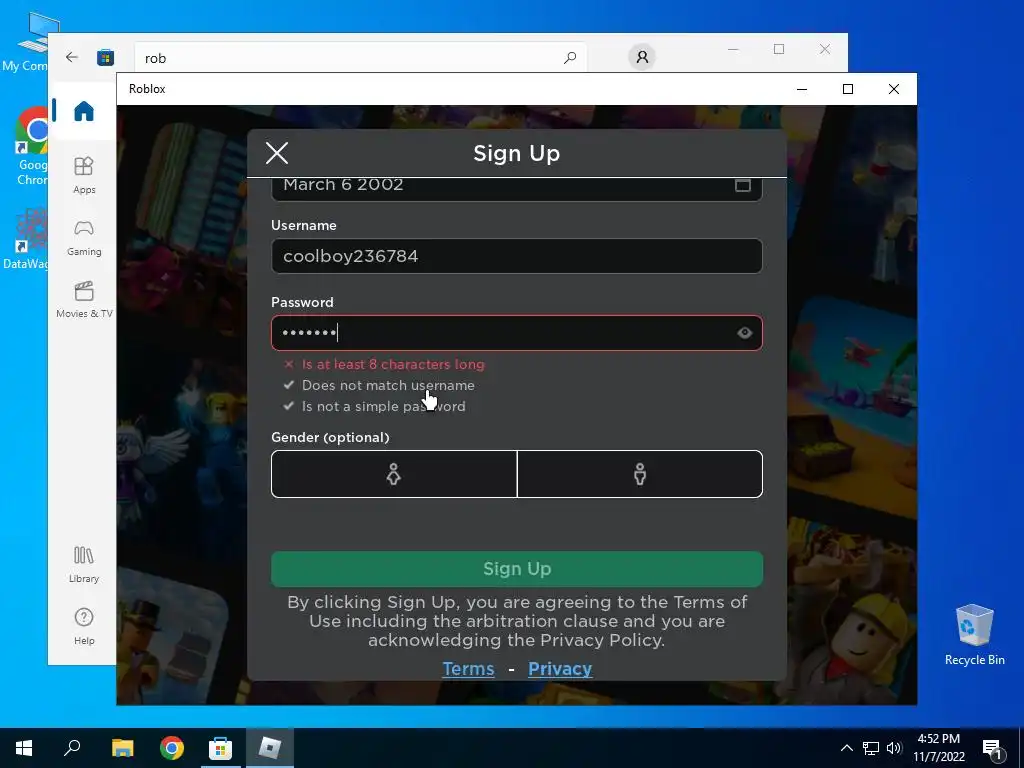Viewport: 1024px width, 768px height.
Task: Select the Google Chrome desktop shortcut
Action: coord(31,146)
